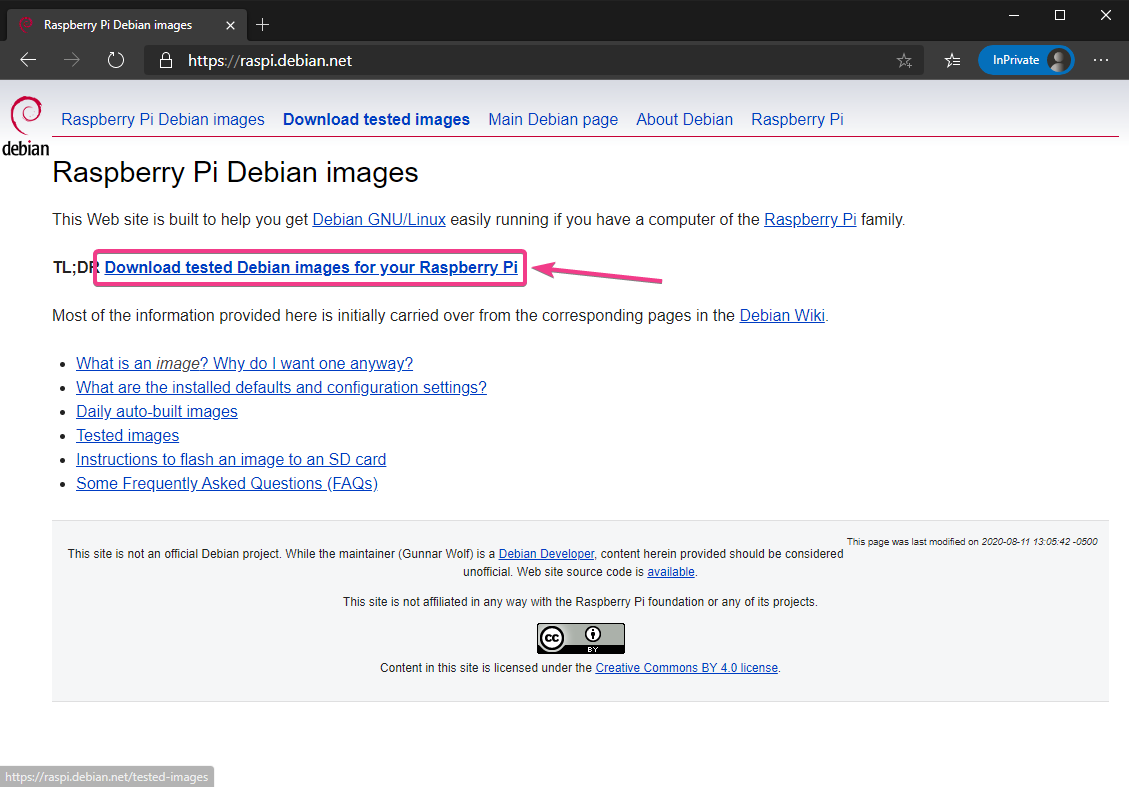Click the browser Back arrow button

[x=28, y=60]
